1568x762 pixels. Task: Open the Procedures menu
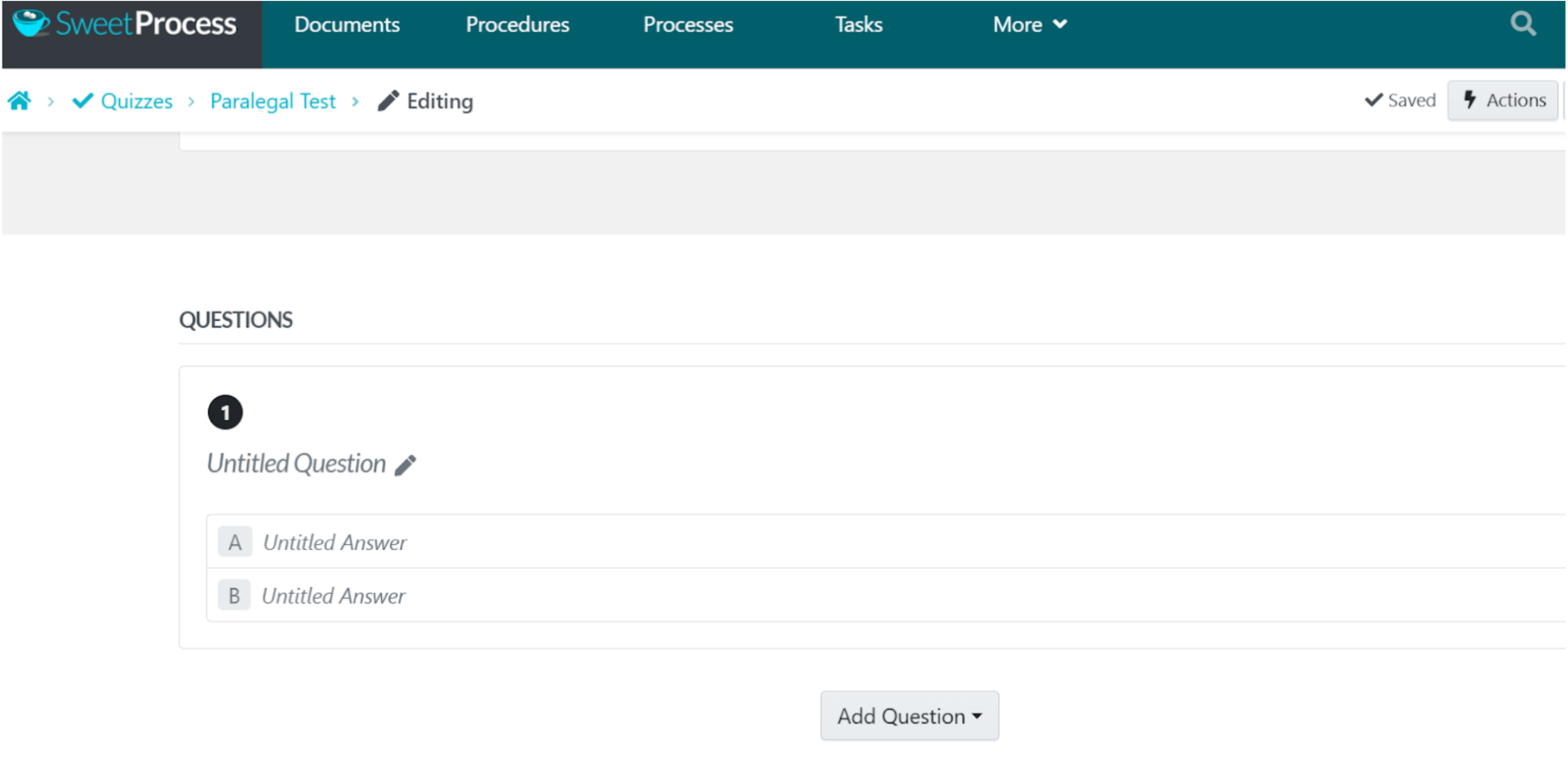click(517, 24)
